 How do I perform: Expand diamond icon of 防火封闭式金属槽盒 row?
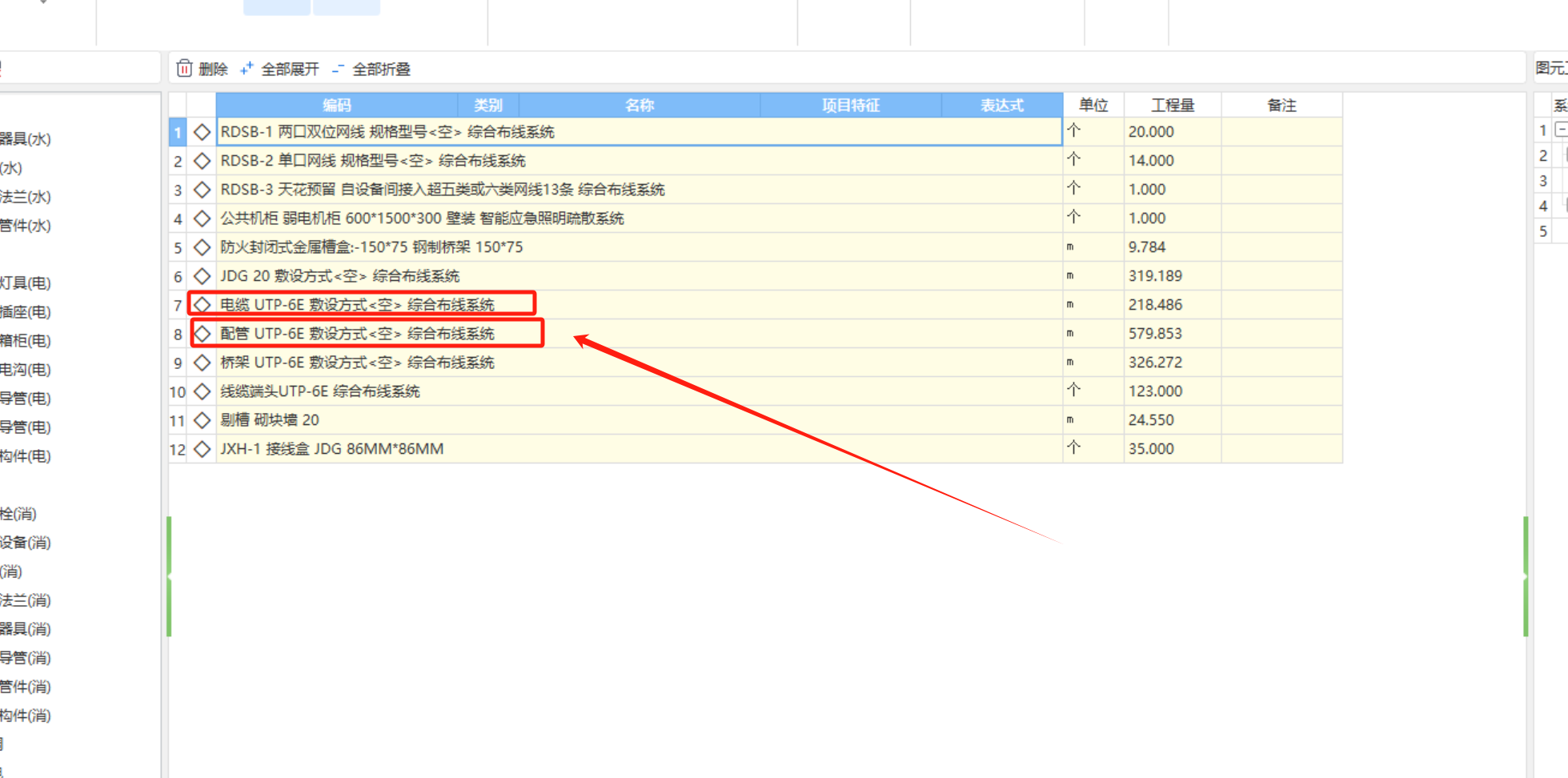[x=202, y=247]
